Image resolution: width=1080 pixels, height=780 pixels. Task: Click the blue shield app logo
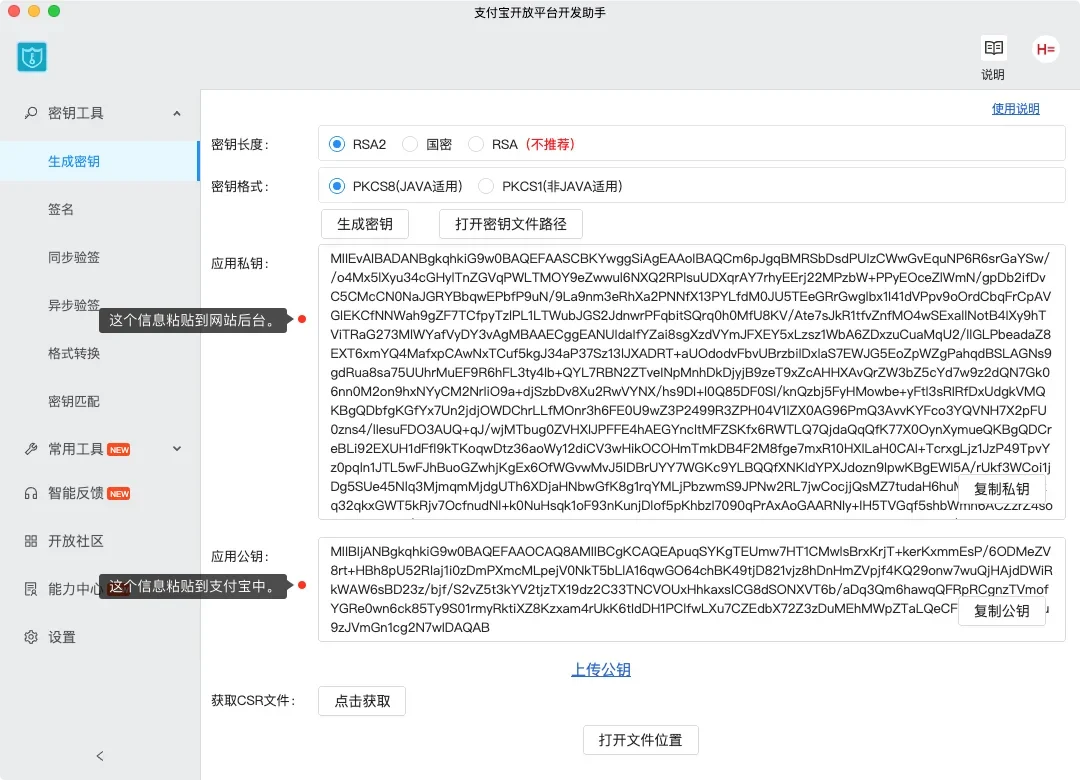tap(32, 57)
